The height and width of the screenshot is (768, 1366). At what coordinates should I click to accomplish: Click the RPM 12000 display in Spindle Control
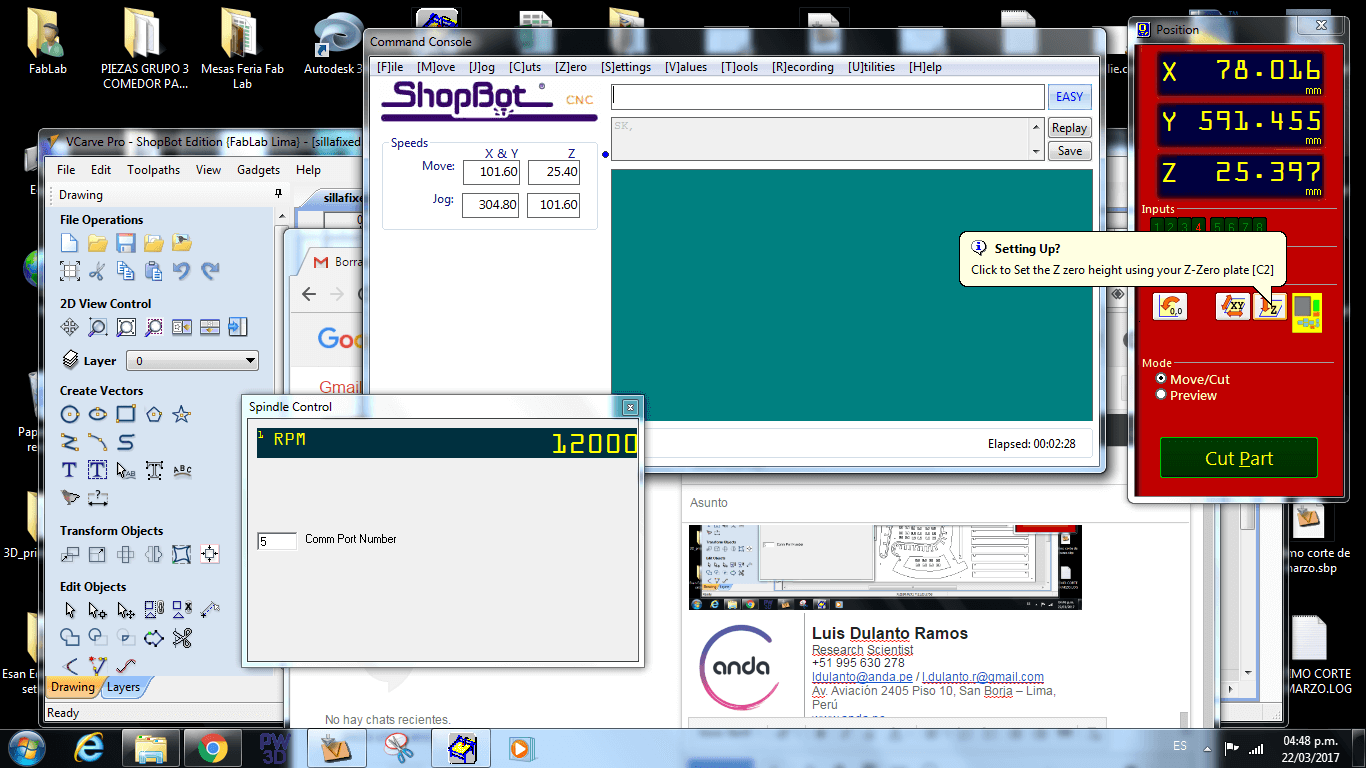(x=447, y=443)
